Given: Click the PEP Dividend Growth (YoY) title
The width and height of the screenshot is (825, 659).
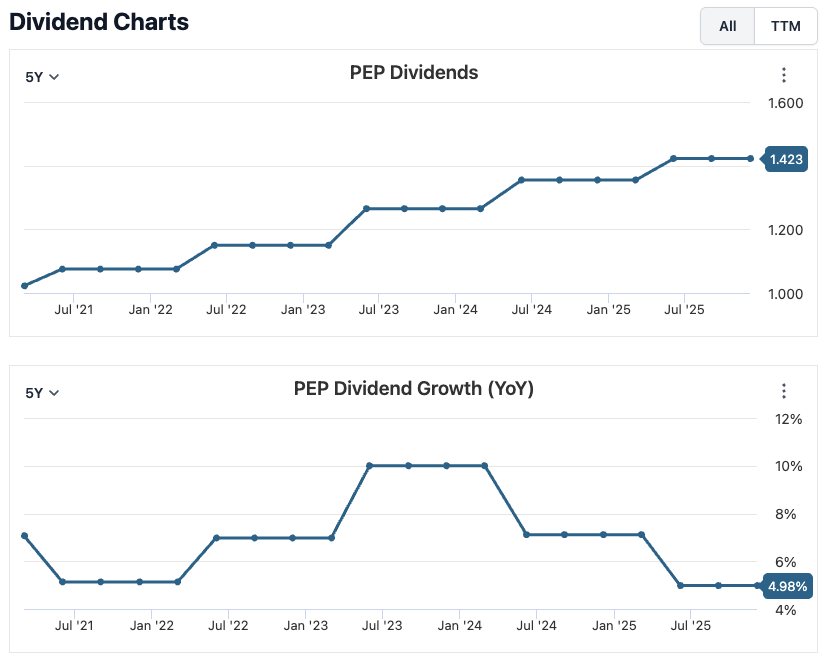Looking at the screenshot, I should click(413, 389).
